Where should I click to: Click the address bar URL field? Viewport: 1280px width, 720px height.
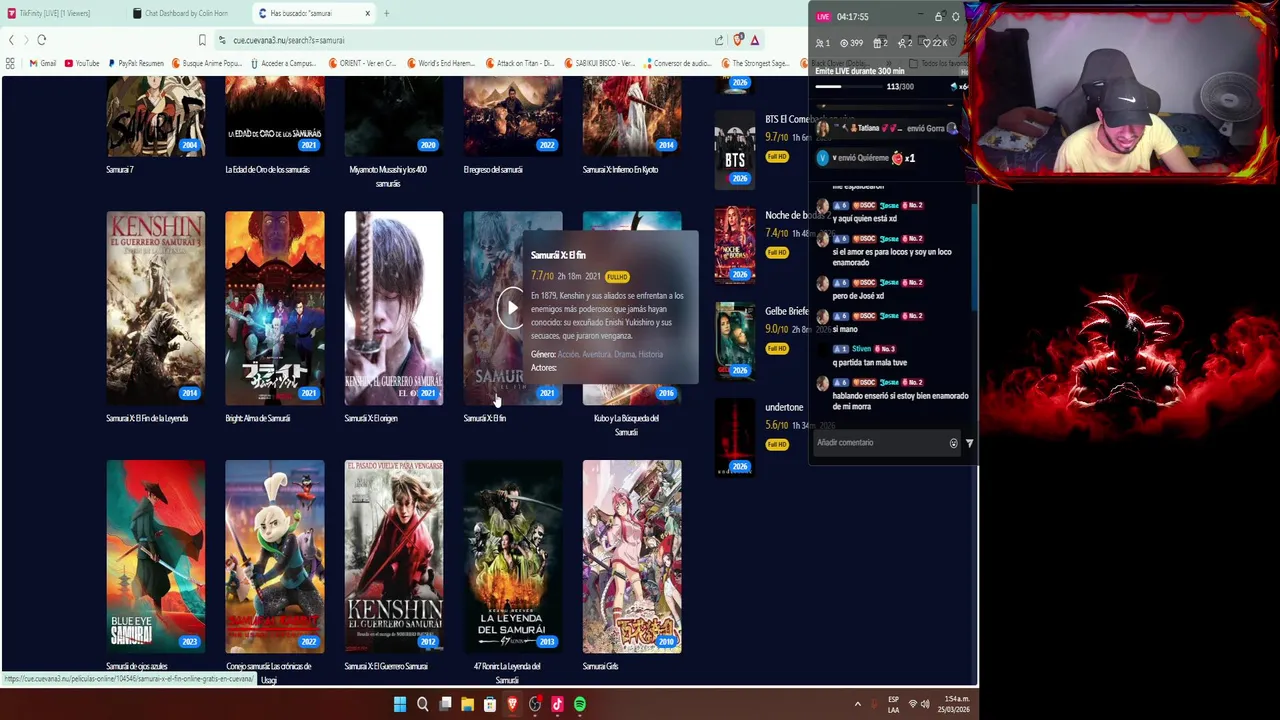465,40
